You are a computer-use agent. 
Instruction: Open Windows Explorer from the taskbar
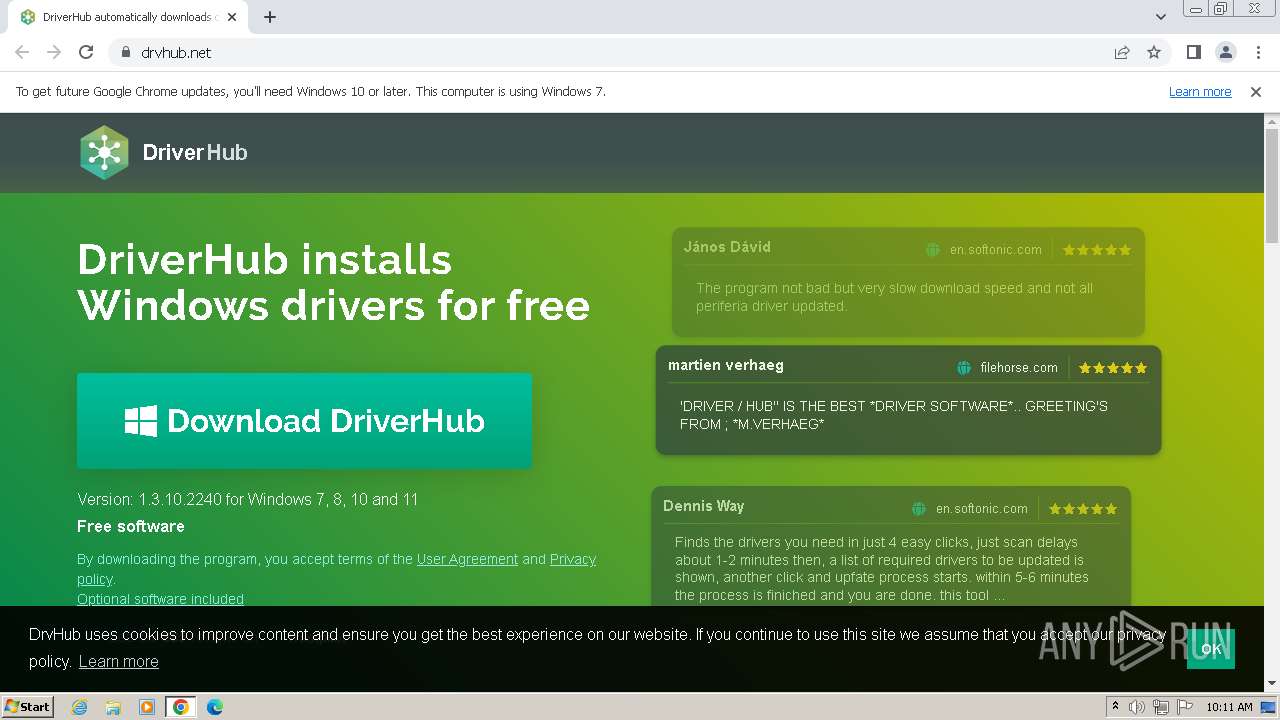113,707
